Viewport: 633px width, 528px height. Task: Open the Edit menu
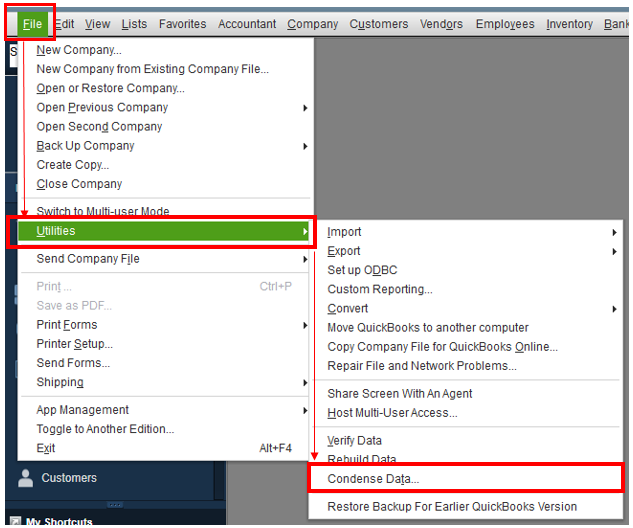click(x=64, y=24)
